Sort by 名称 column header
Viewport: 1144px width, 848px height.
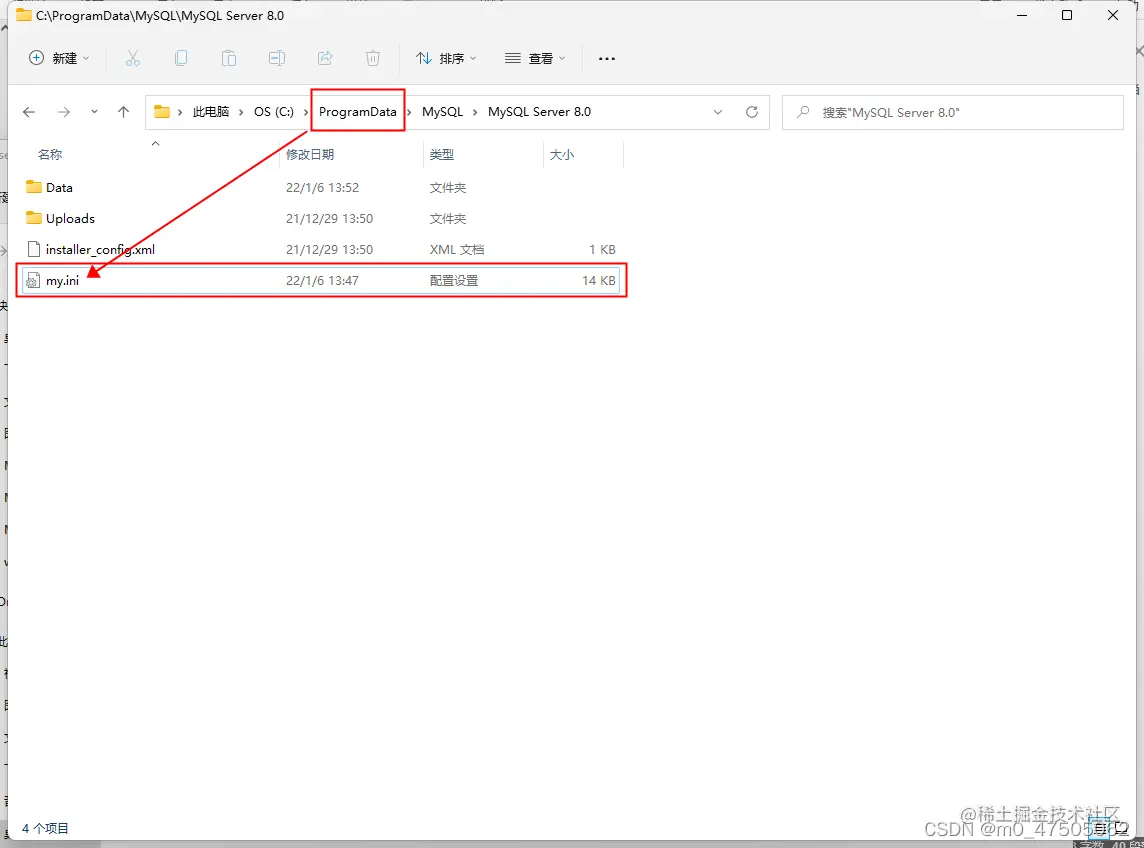(50, 154)
